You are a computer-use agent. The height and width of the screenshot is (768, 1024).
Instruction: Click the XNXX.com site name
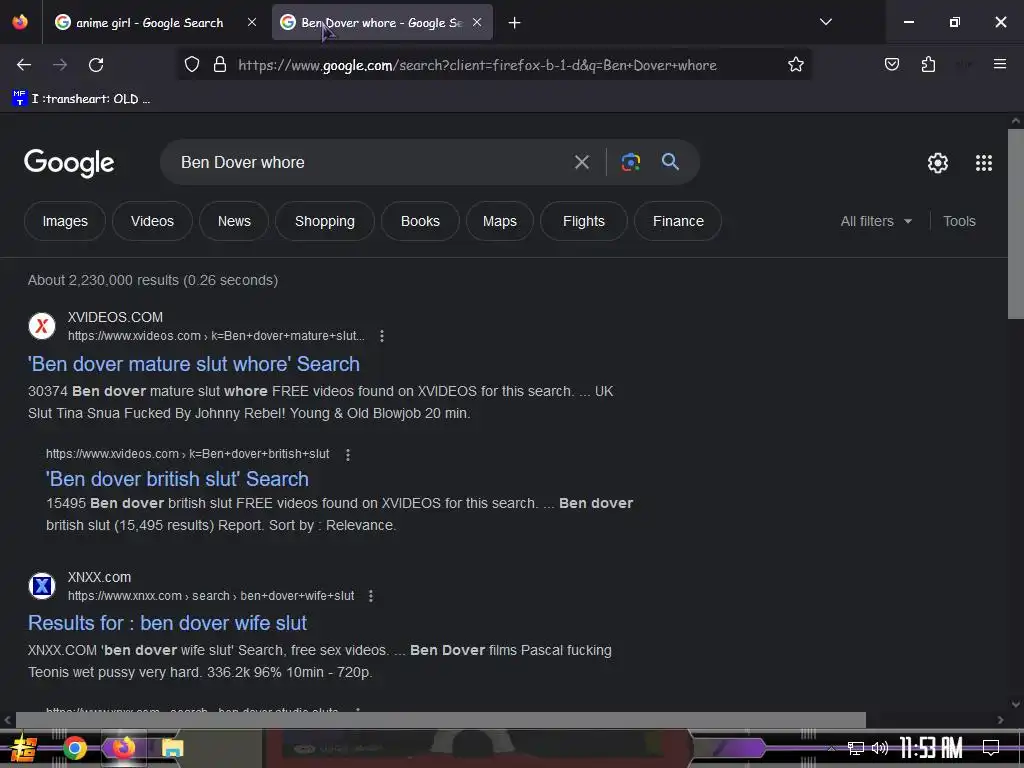coord(99,577)
